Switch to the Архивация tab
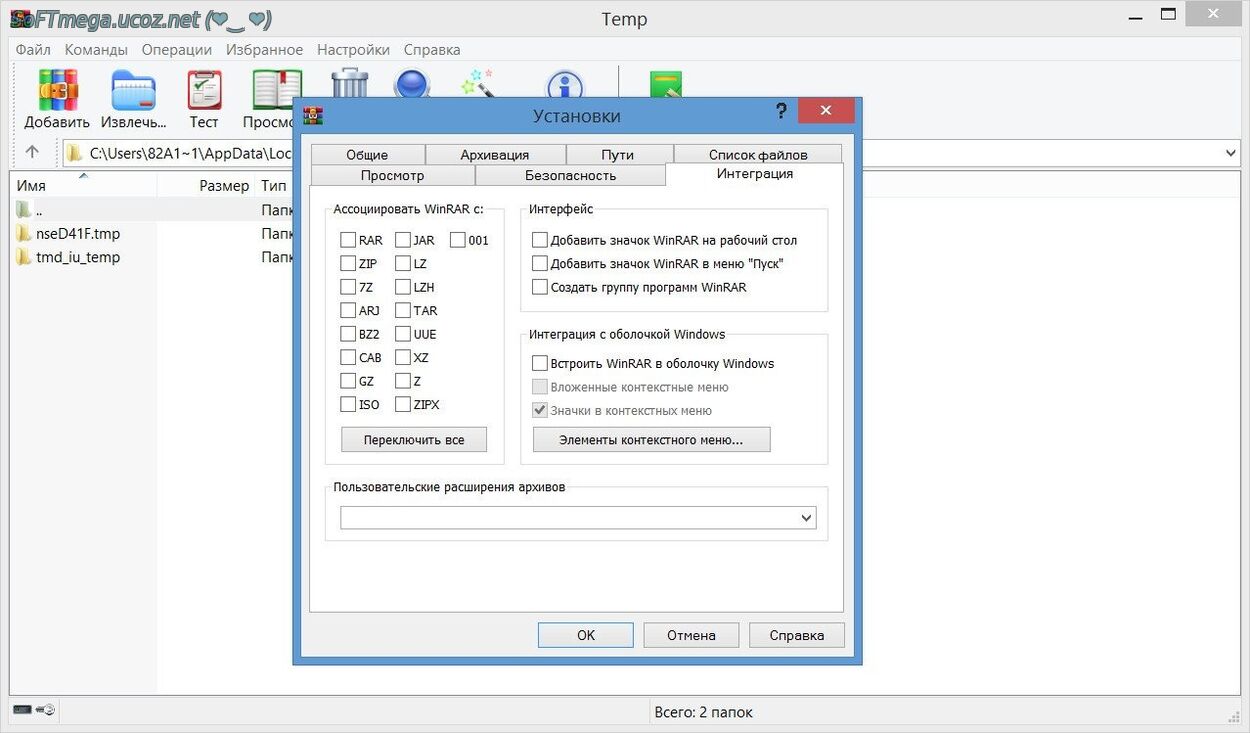 (x=494, y=155)
